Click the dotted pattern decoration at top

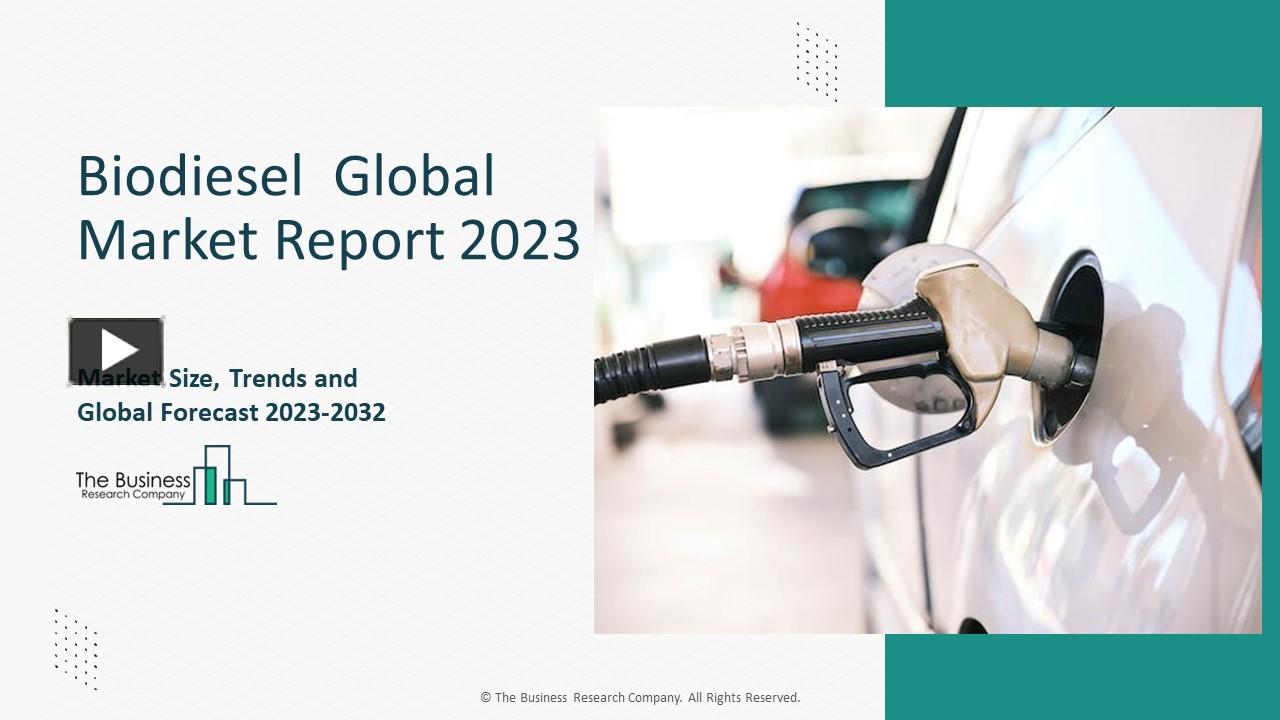(x=816, y=60)
